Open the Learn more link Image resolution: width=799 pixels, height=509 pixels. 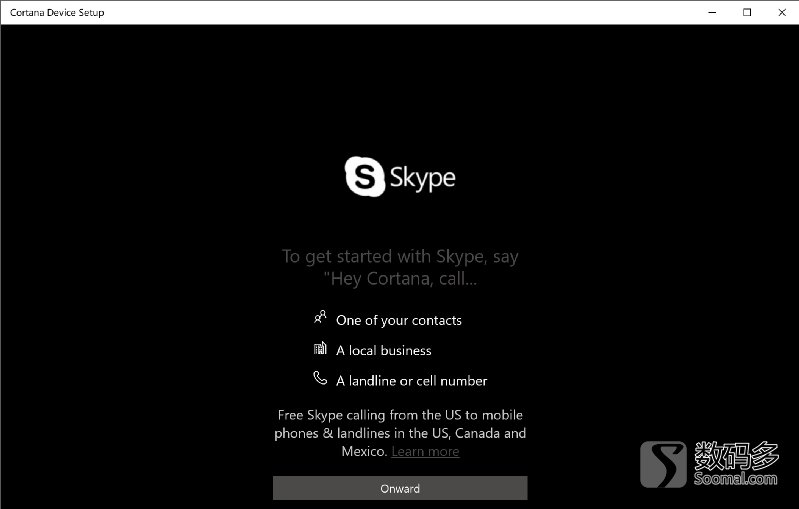425,451
